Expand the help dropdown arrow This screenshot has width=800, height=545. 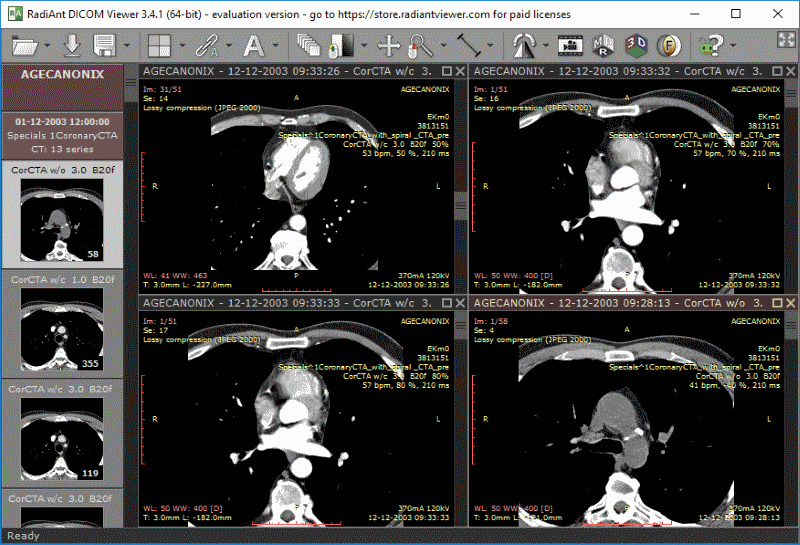[733, 45]
